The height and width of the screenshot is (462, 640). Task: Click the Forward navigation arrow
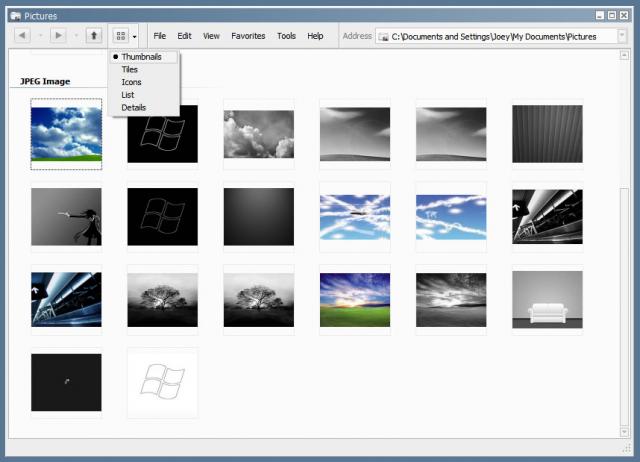click(58, 36)
